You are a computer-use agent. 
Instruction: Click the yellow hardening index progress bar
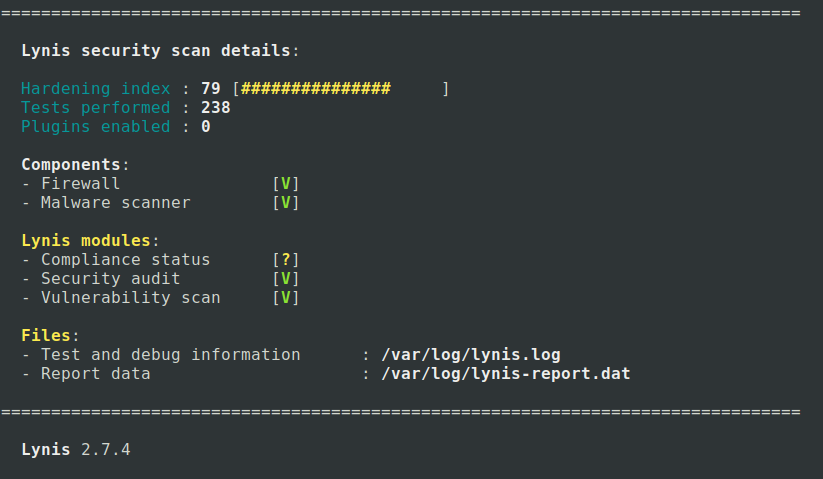[316, 89]
